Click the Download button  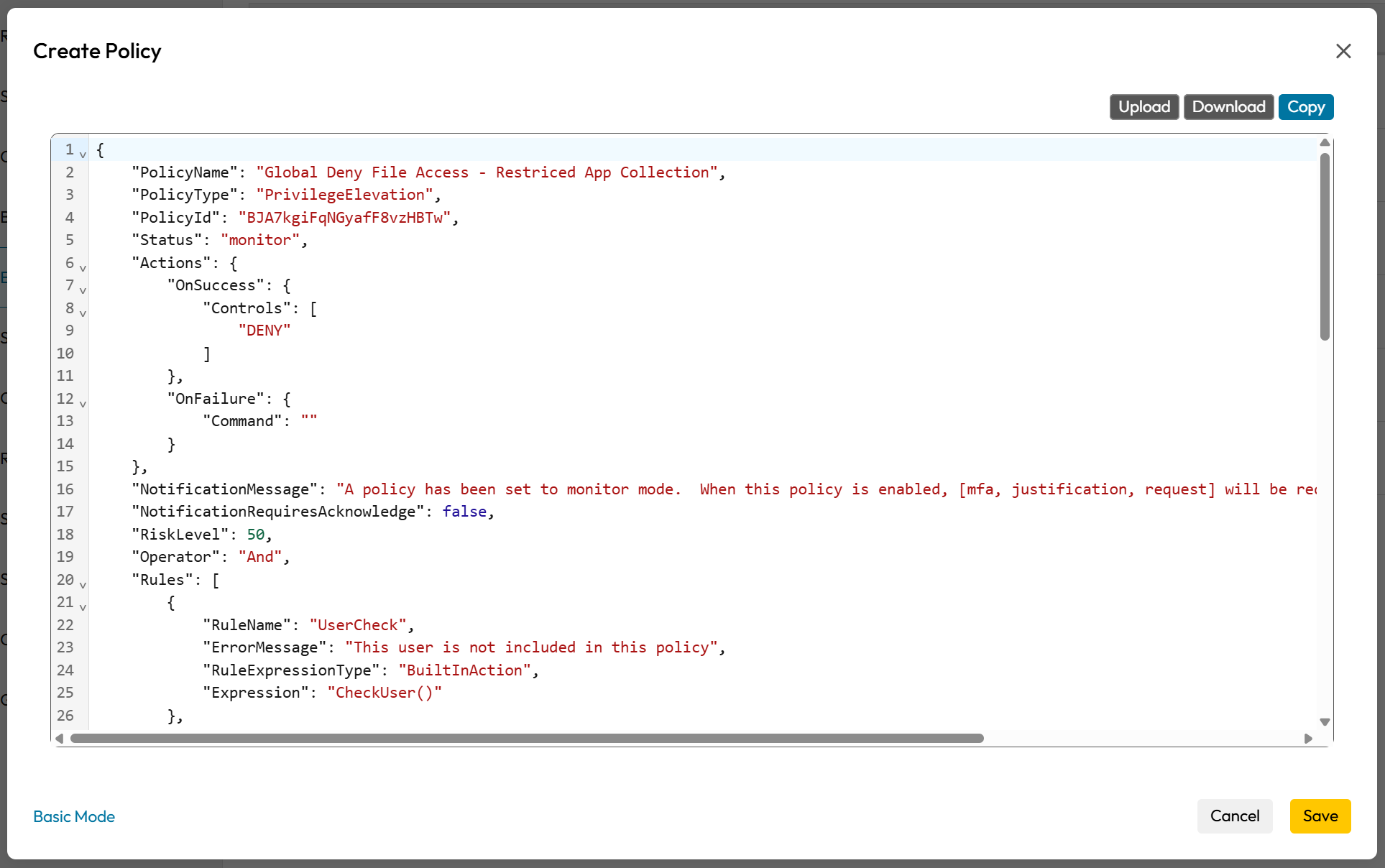[1228, 107]
